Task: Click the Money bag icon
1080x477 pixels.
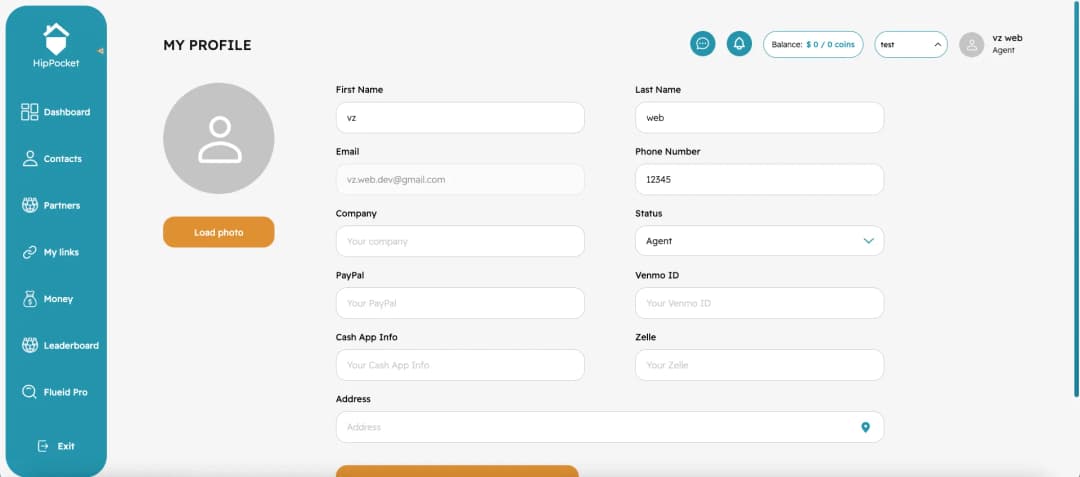Action: 30,299
